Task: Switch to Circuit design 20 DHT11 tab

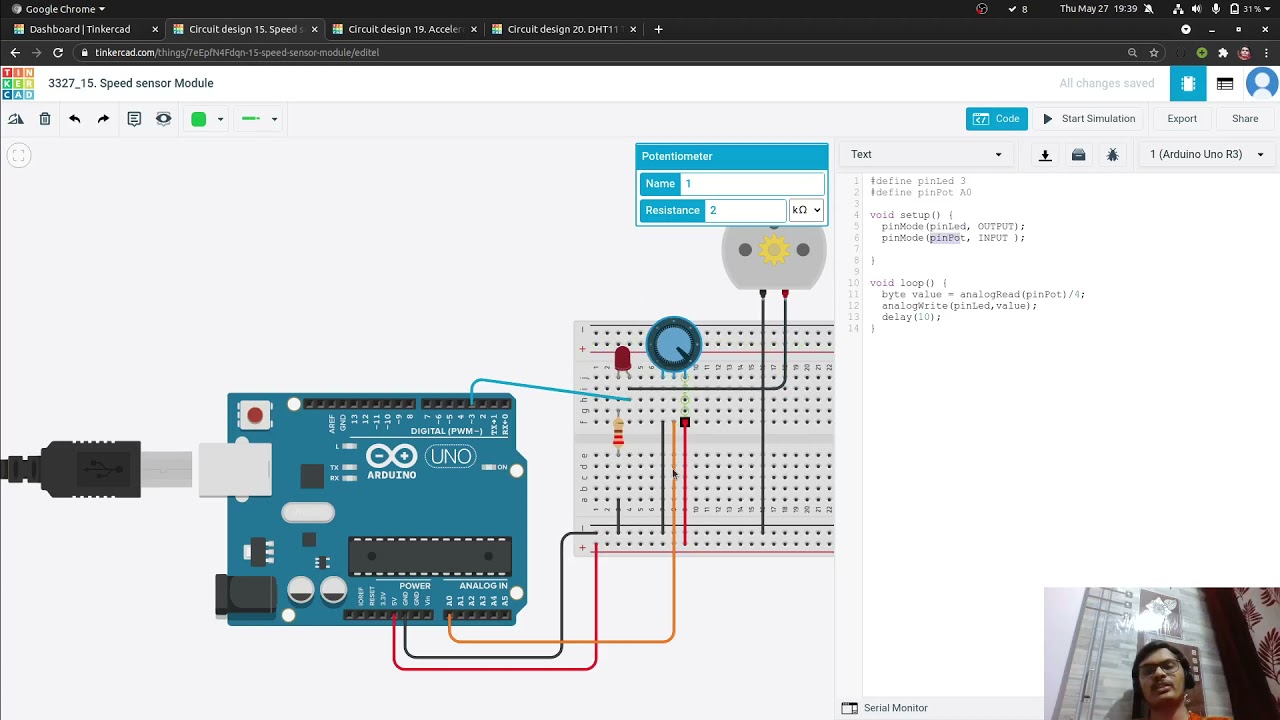Action: click(563, 30)
